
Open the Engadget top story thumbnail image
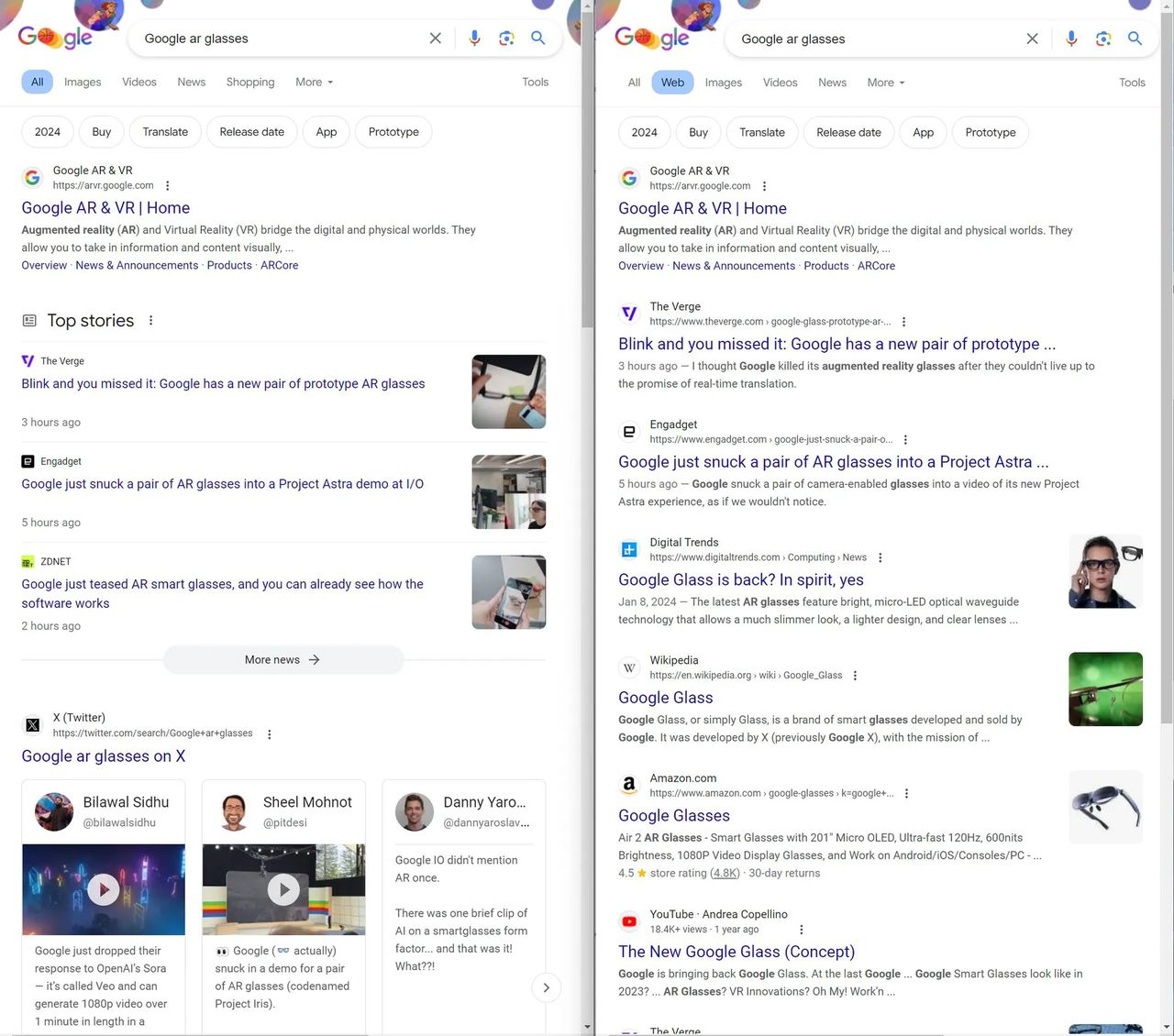pyautogui.click(x=509, y=492)
